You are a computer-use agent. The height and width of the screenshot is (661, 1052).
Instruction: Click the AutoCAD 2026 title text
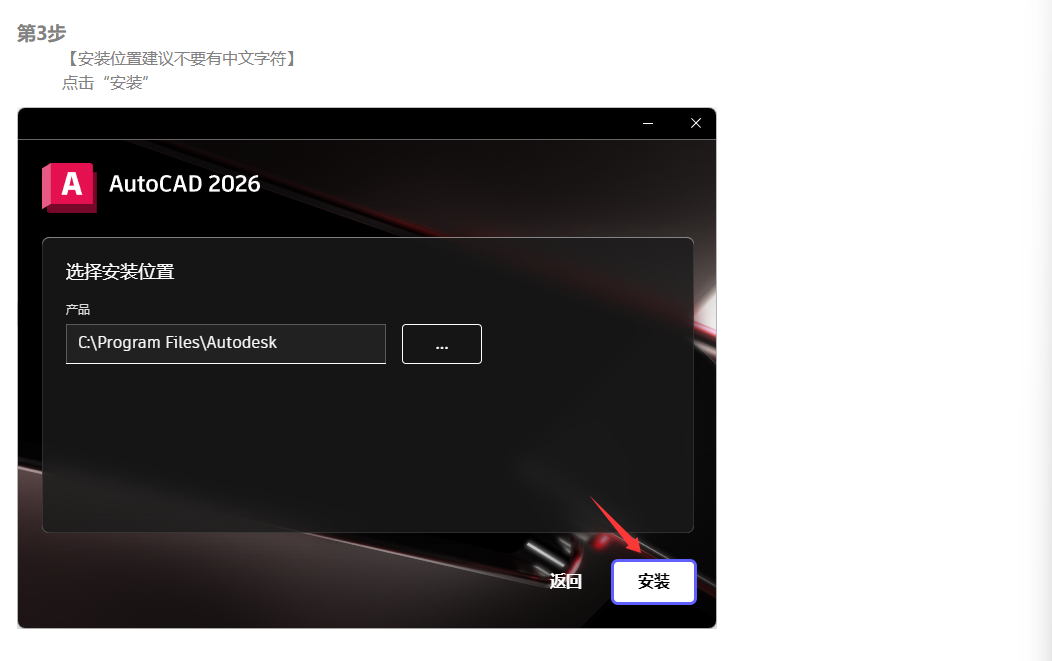[185, 185]
